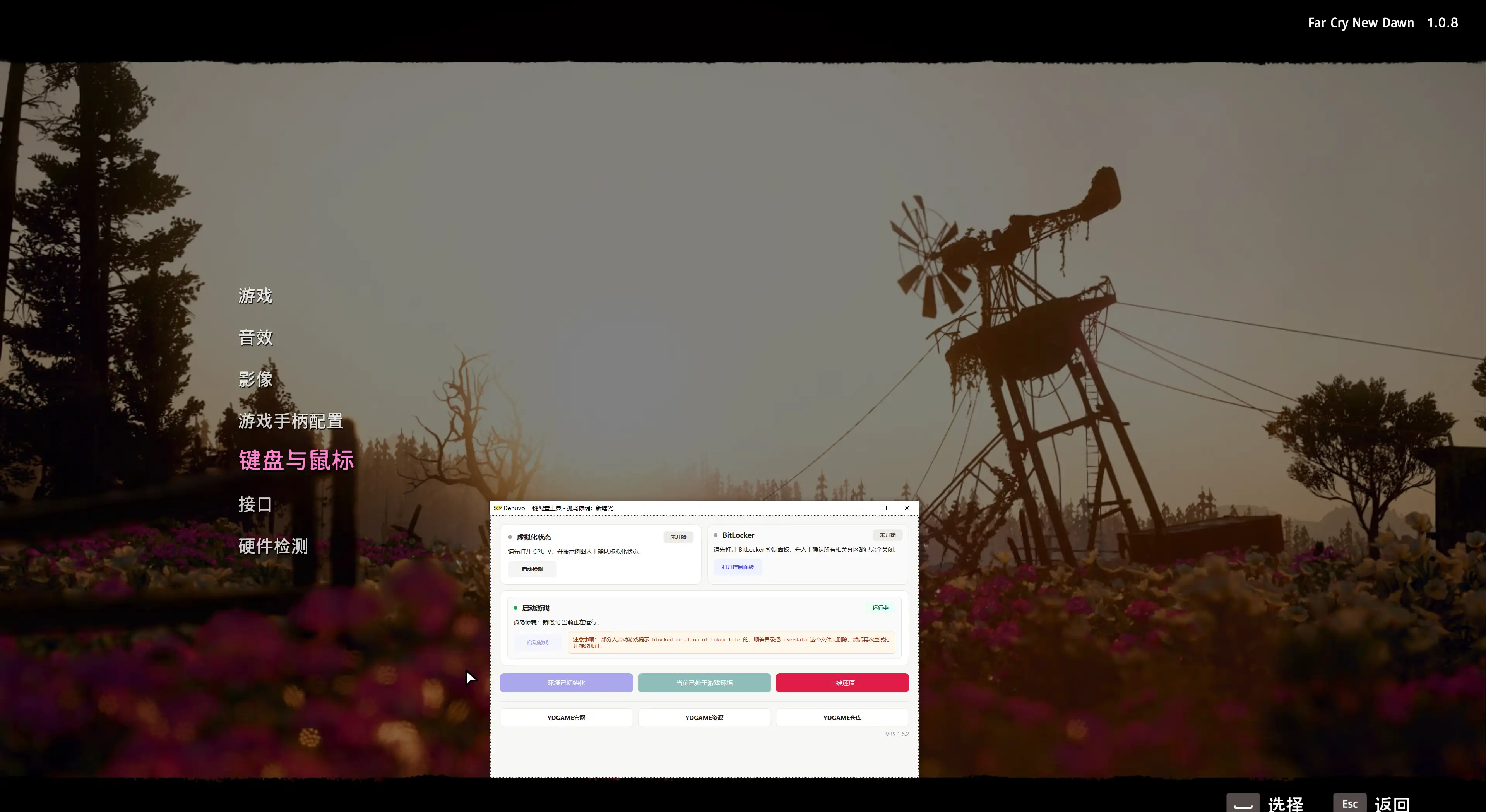Click the BitLocker card heading
This screenshot has height=812, width=1486.
pos(738,535)
